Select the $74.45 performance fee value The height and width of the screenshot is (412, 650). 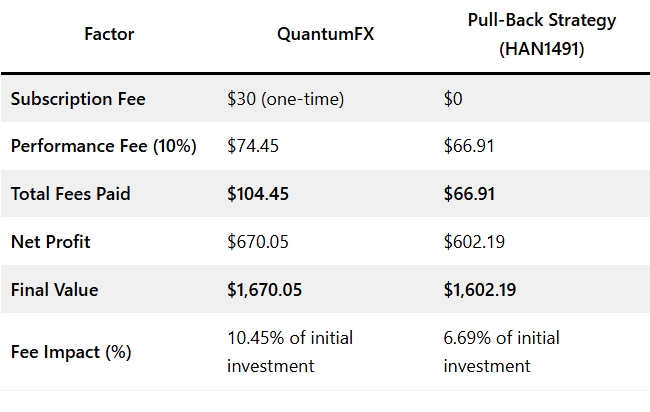pyautogui.click(x=253, y=146)
